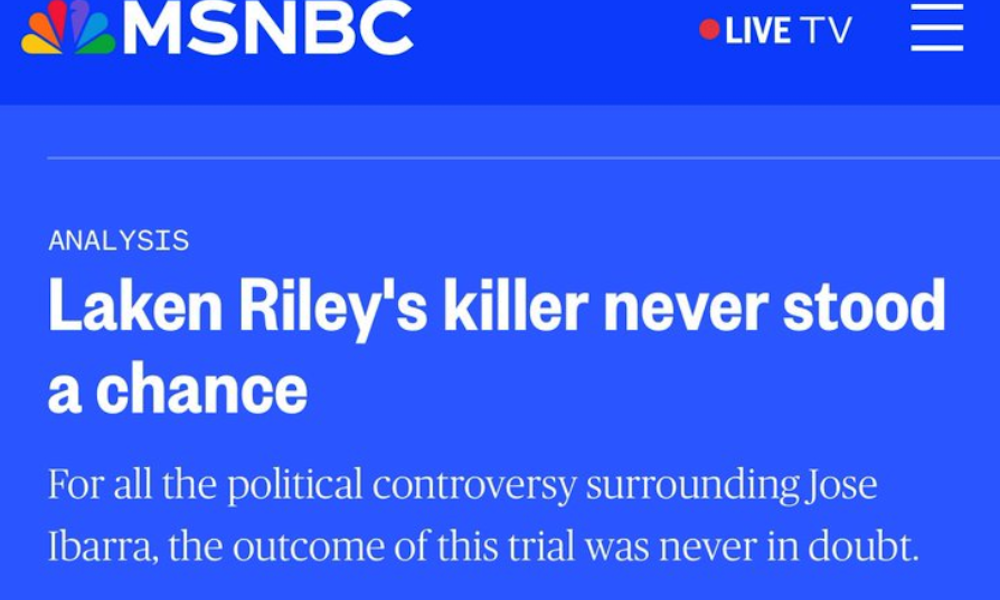Viewport: 1000px width, 600px height.
Task: Open the hamburger menu icon
Action: coord(937,27)
